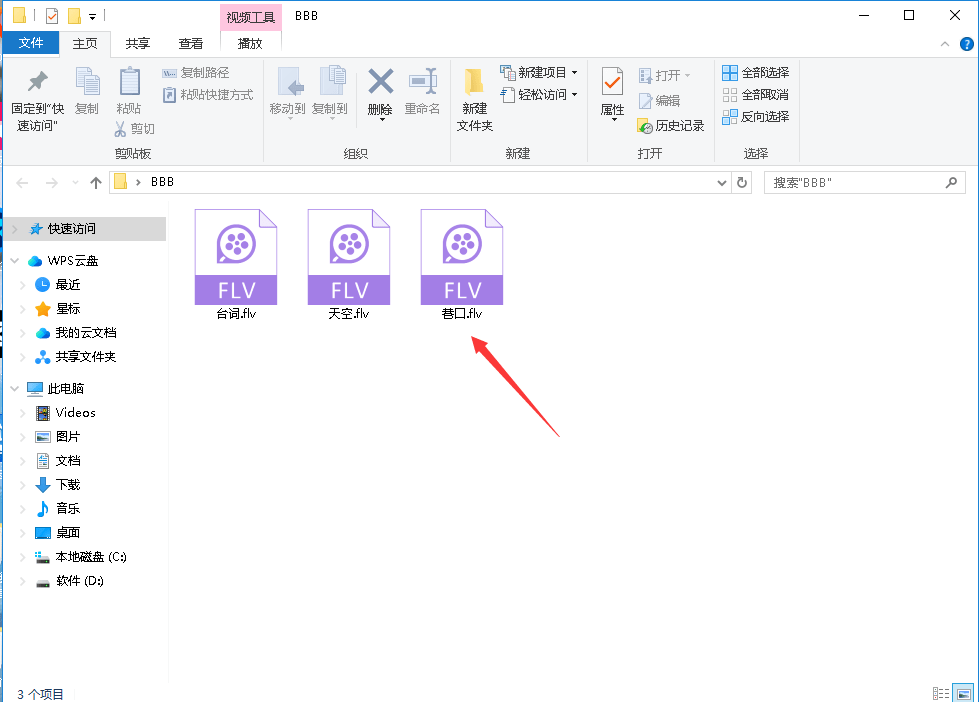Open Local Disk (C:) in sidebar
The height and width of the screenshot is (702, 979).
[x=81, y=556]
